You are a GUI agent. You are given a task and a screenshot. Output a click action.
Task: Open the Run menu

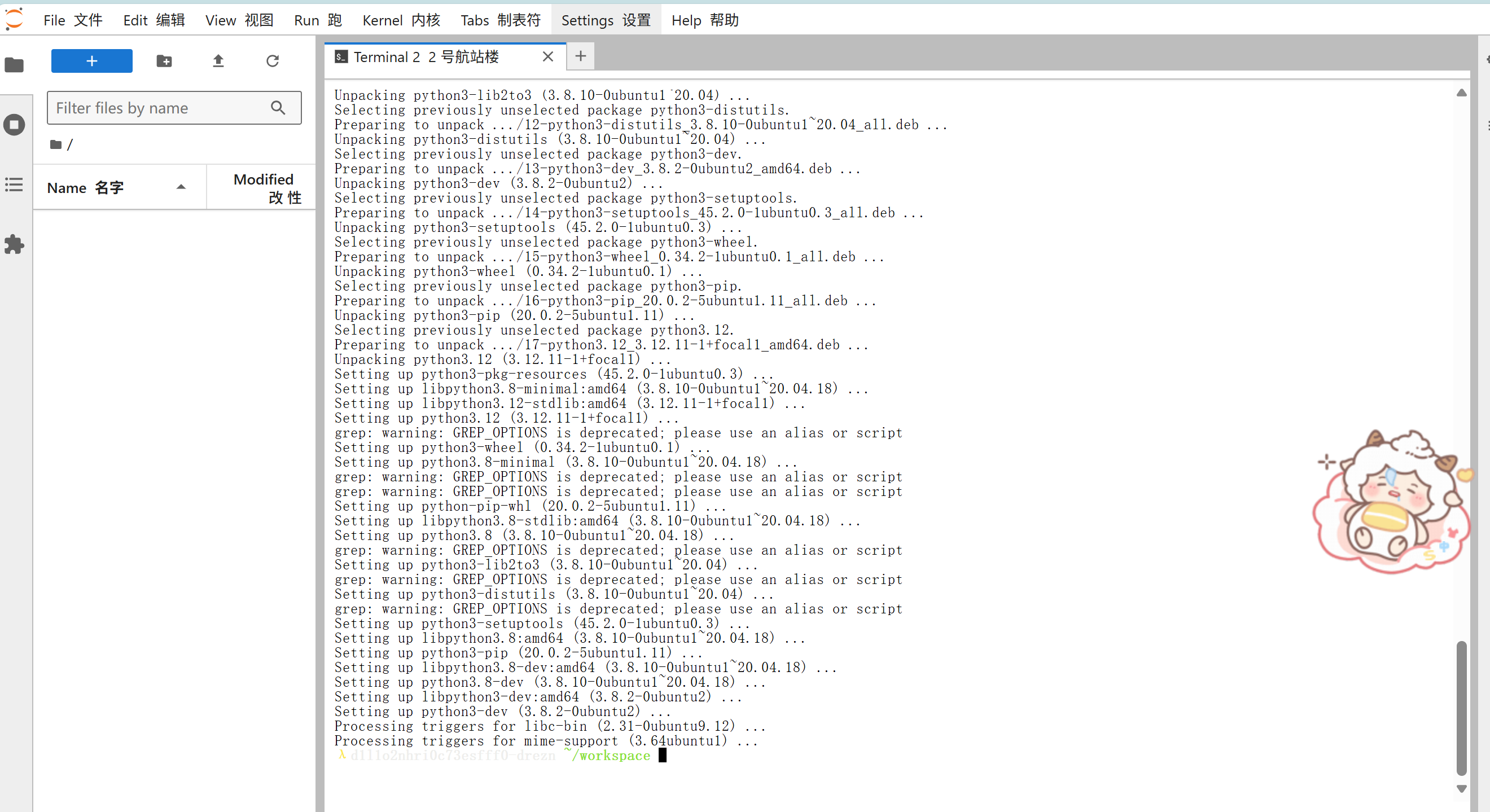318,20
